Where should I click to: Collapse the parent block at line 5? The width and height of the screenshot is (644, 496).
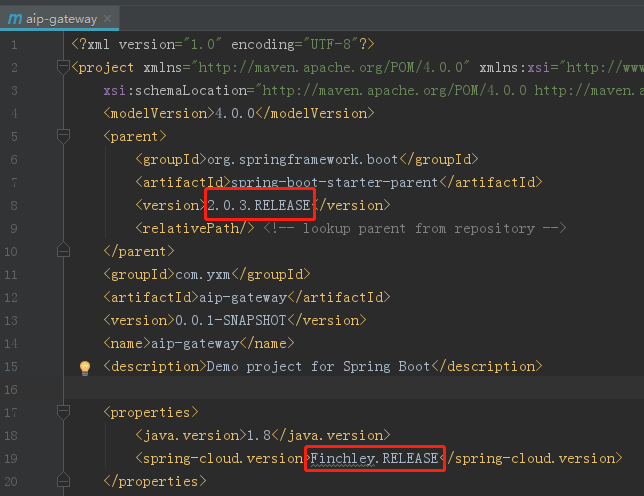[63, 136]
